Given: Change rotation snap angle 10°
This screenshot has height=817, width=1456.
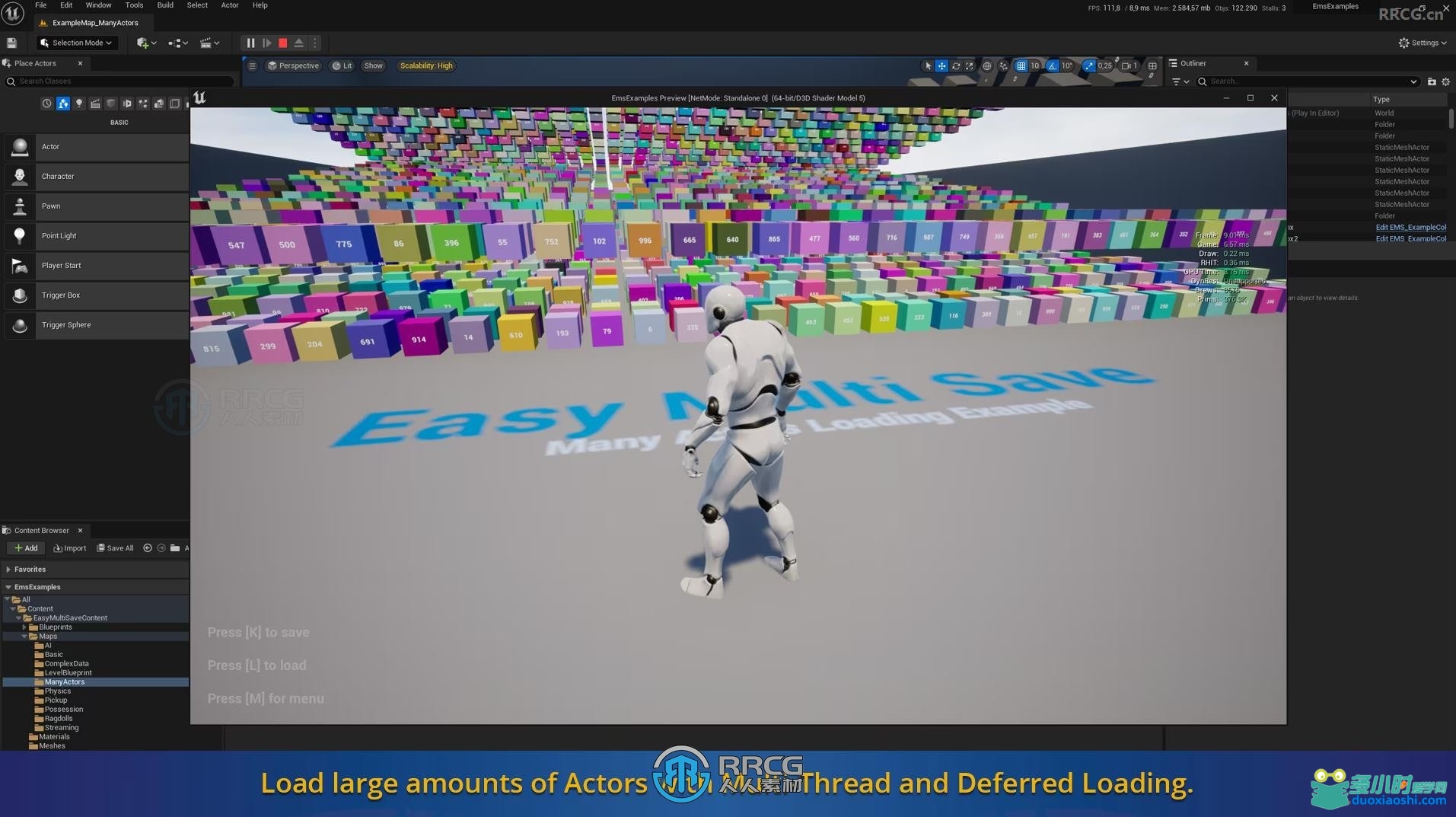Looking at the screenshot, I should coord(1067,66).
